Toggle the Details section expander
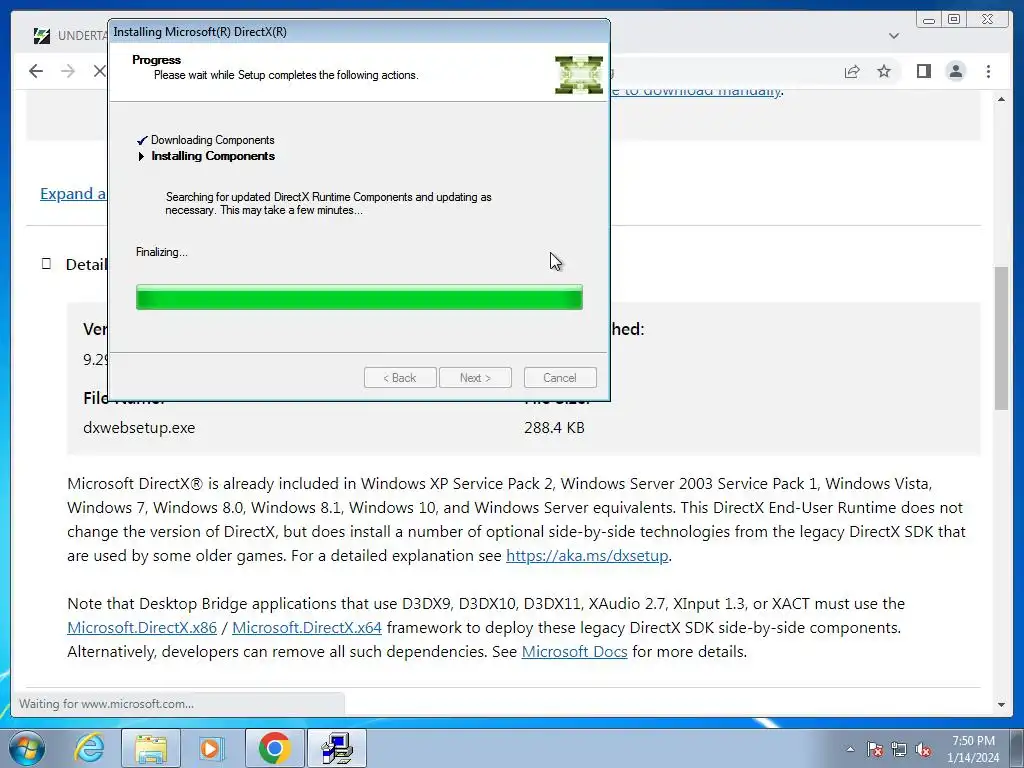This screenshot has height=768, width=1024. 46,264
